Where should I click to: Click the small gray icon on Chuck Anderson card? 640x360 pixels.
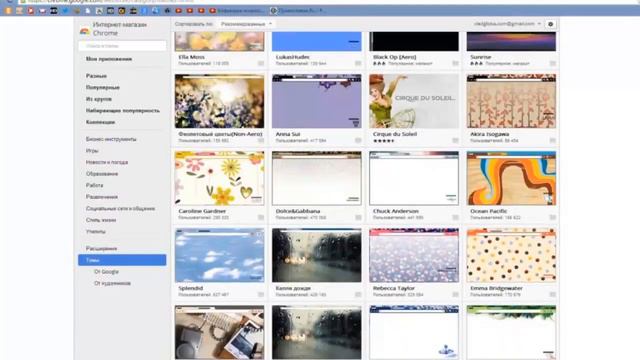[x=455, y=218]
